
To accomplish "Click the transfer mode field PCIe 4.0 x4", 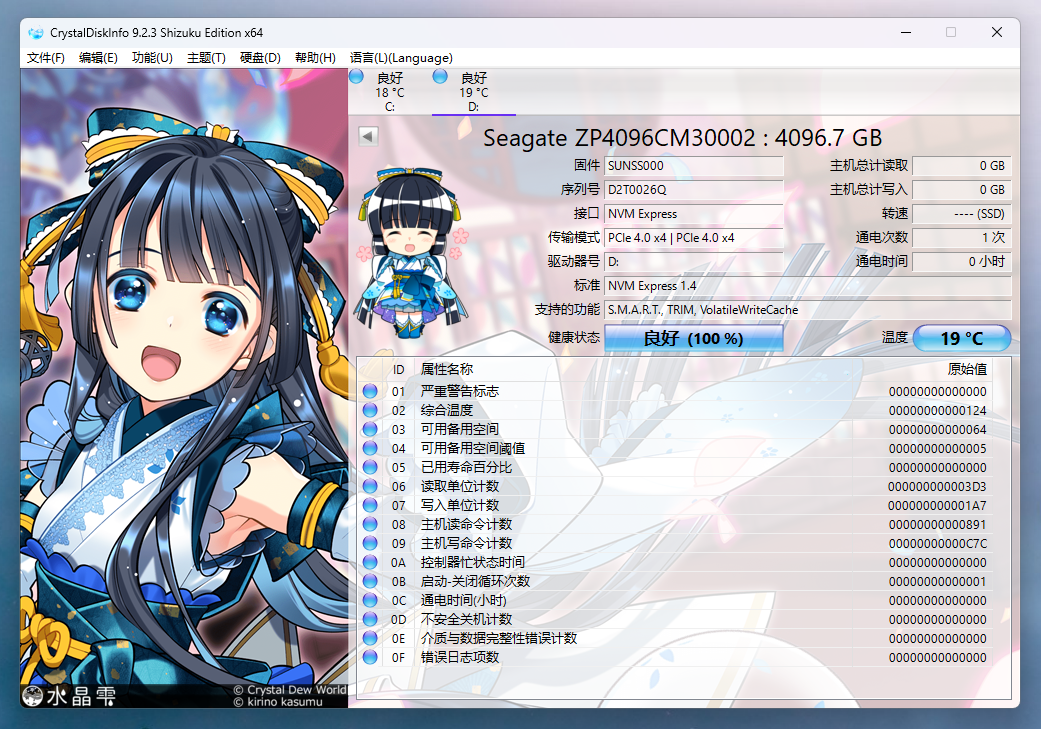I will click(x=694, y=238).
